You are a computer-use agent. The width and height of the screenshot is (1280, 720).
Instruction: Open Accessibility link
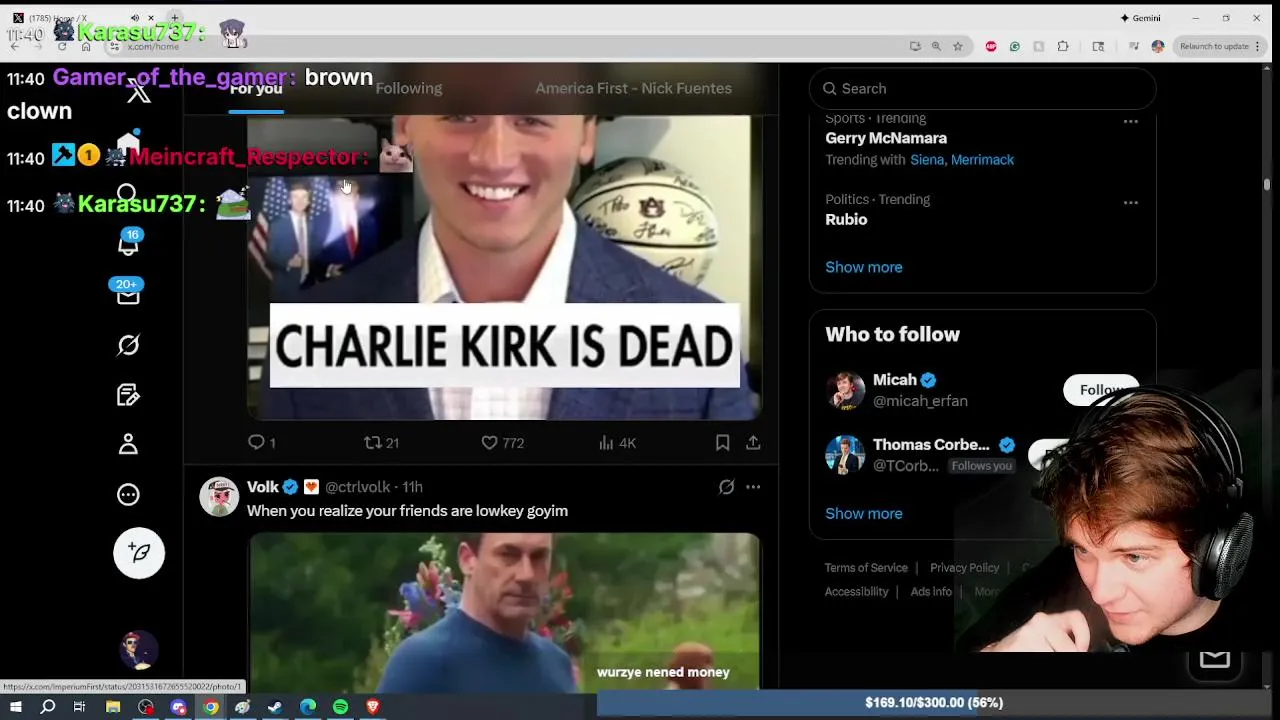point(856,592)
